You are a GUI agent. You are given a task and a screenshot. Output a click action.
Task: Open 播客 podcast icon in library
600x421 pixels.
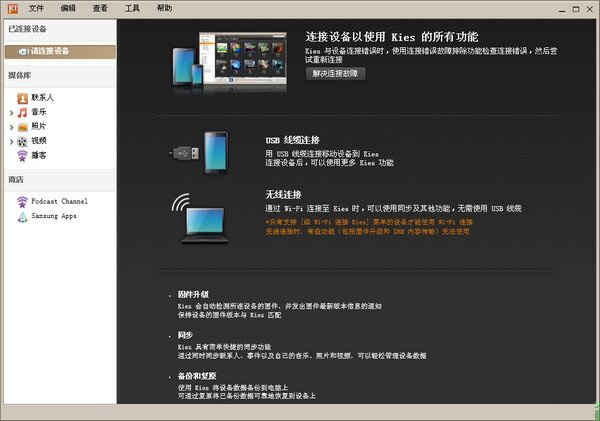pyautogui.click(x=22, y=155)
